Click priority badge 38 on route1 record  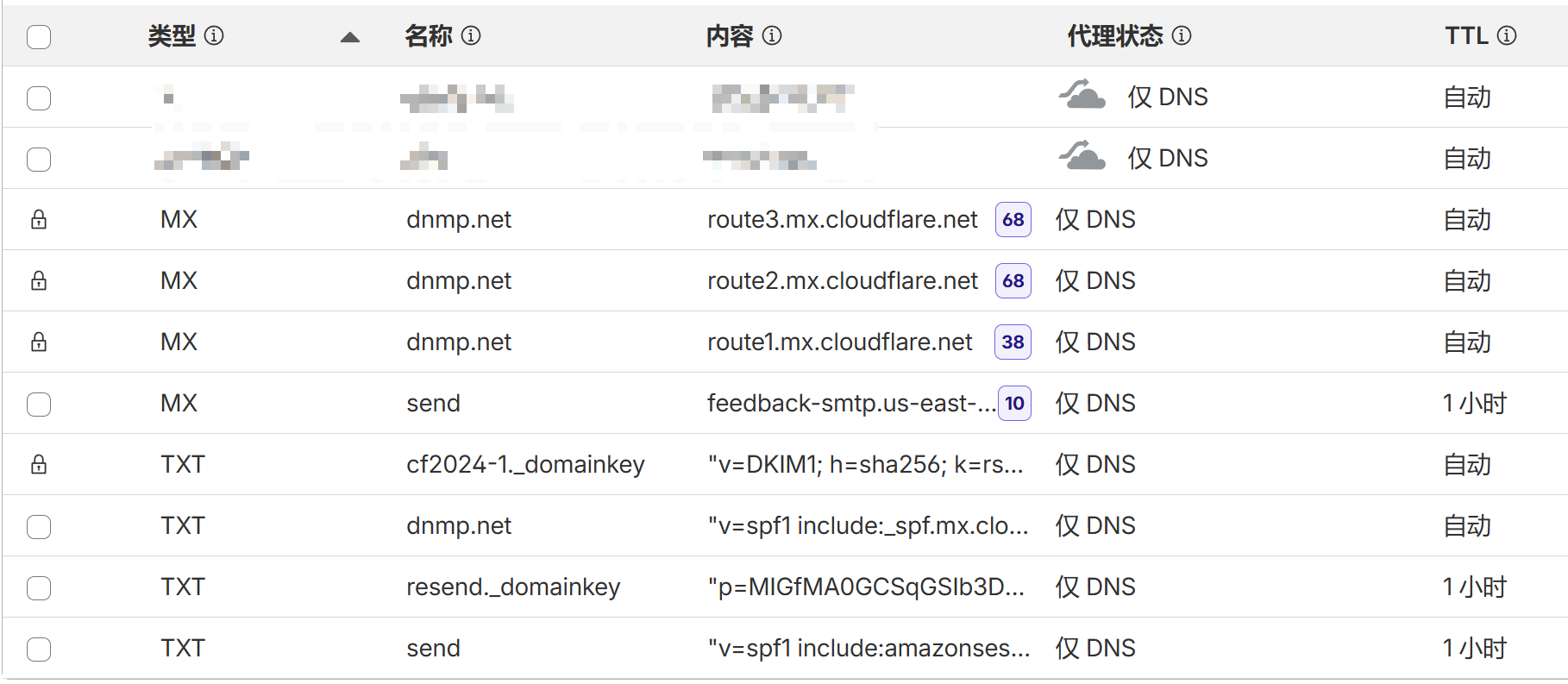[x=1013, y=342]
